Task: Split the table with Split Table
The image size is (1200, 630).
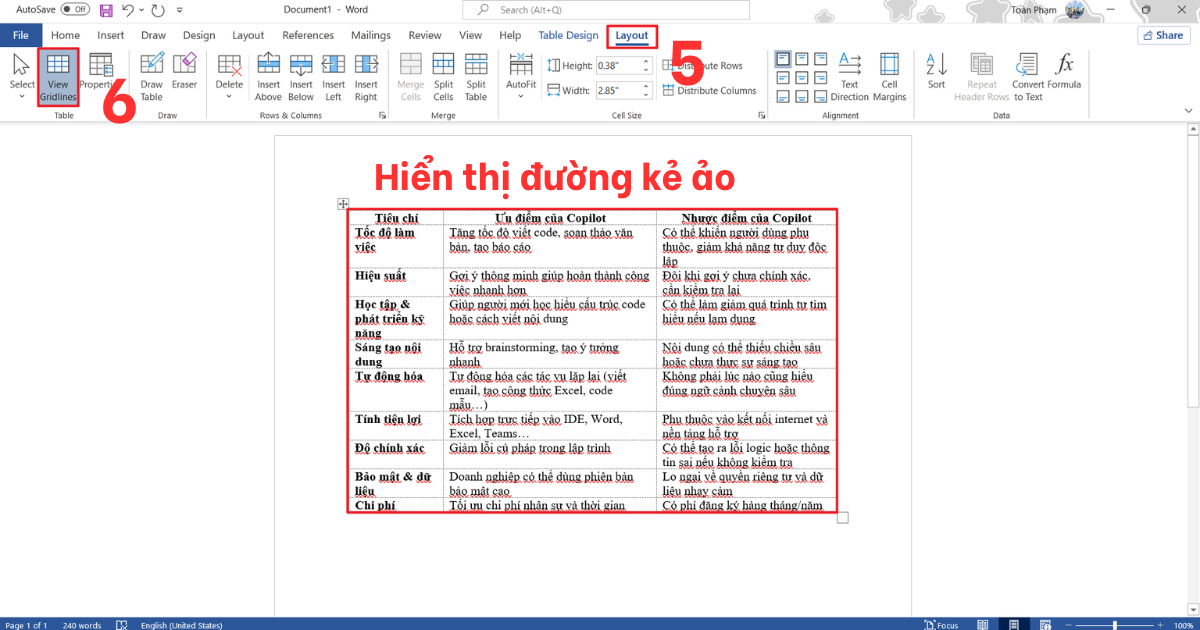Action: click(476, 78)
